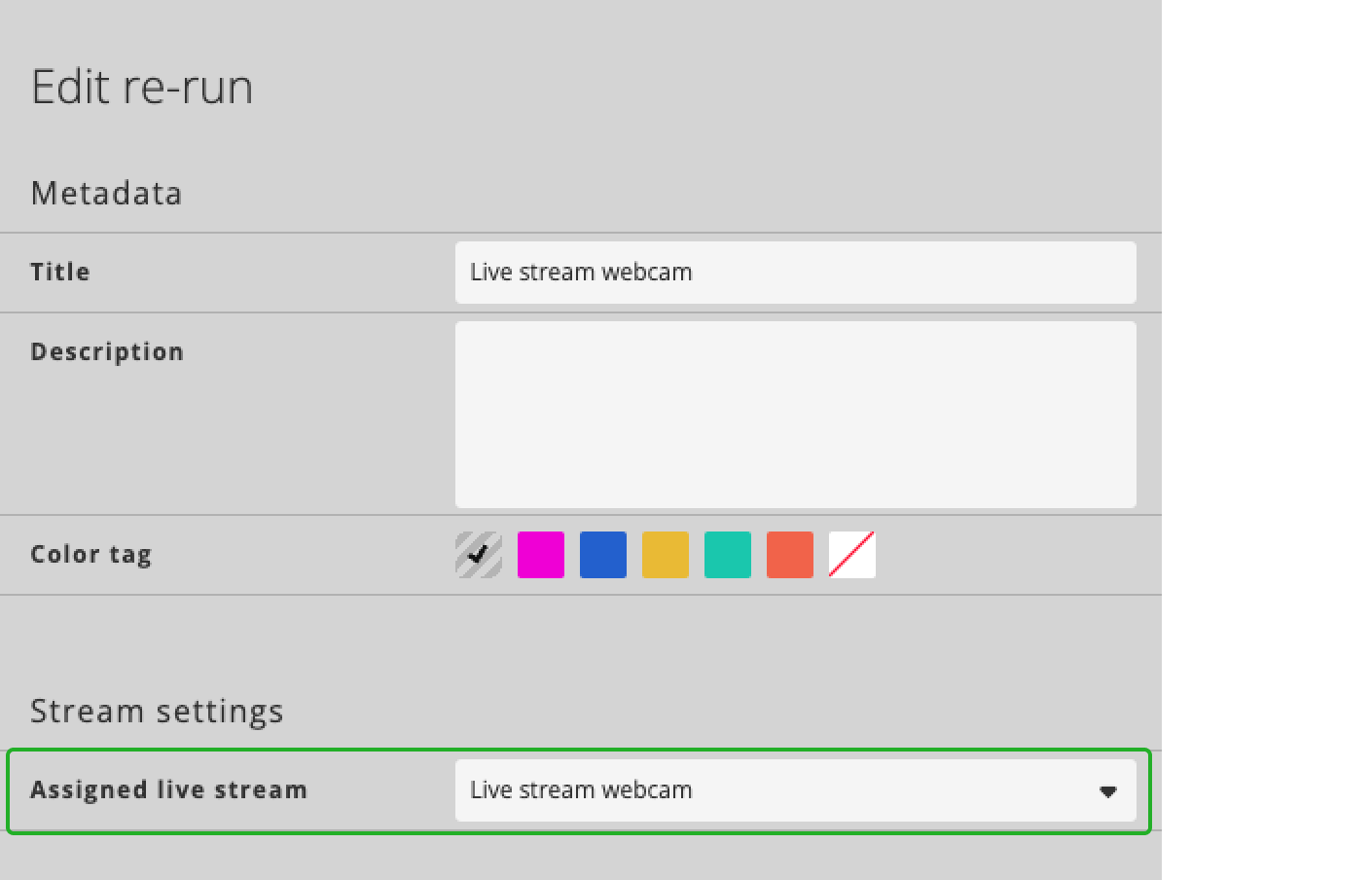Click the Edit re-run page heading
The image size is (1372, 880).
coord(143,87)
